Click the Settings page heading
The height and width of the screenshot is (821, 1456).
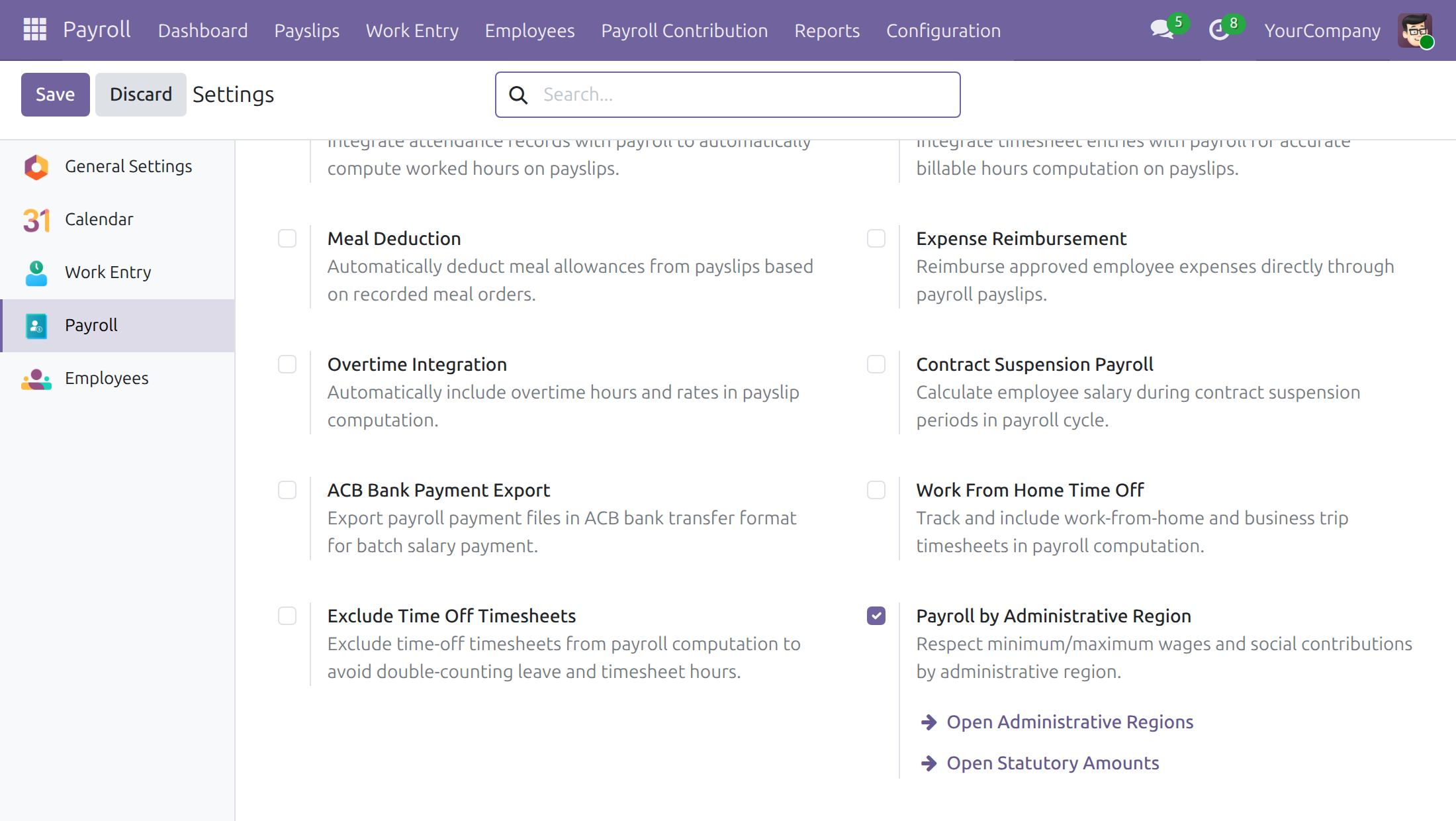click(x=233, y=95)
